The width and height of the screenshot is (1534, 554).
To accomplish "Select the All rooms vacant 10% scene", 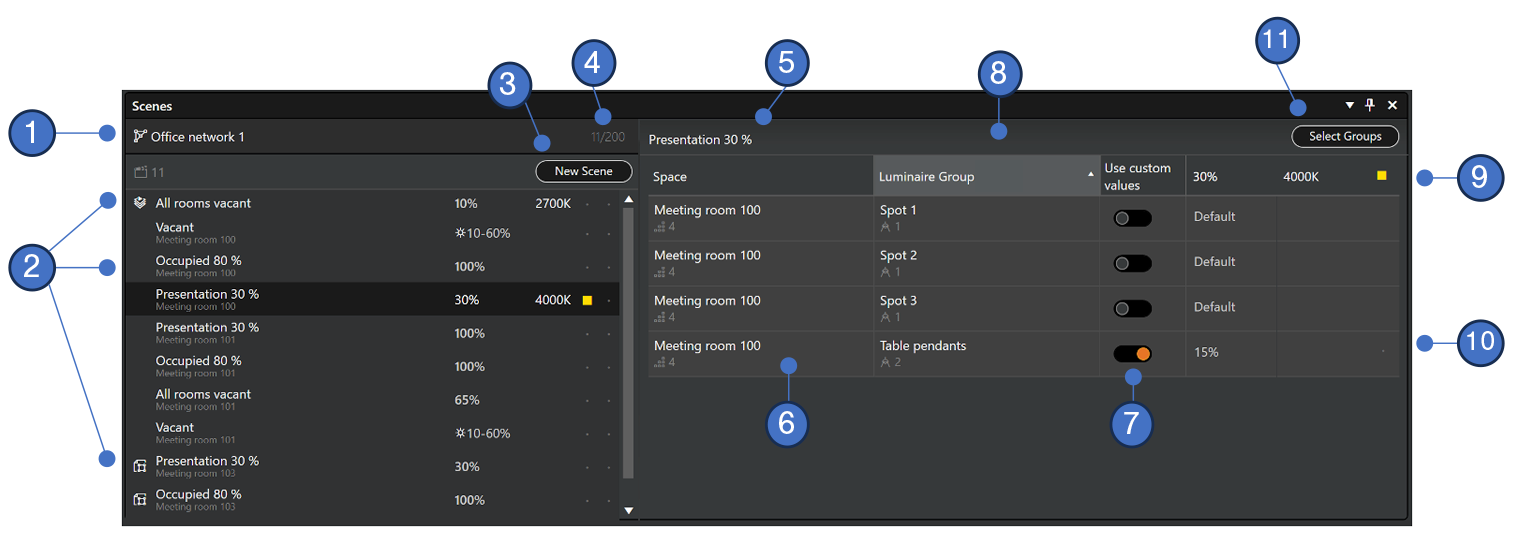I will tap(372, 203).
